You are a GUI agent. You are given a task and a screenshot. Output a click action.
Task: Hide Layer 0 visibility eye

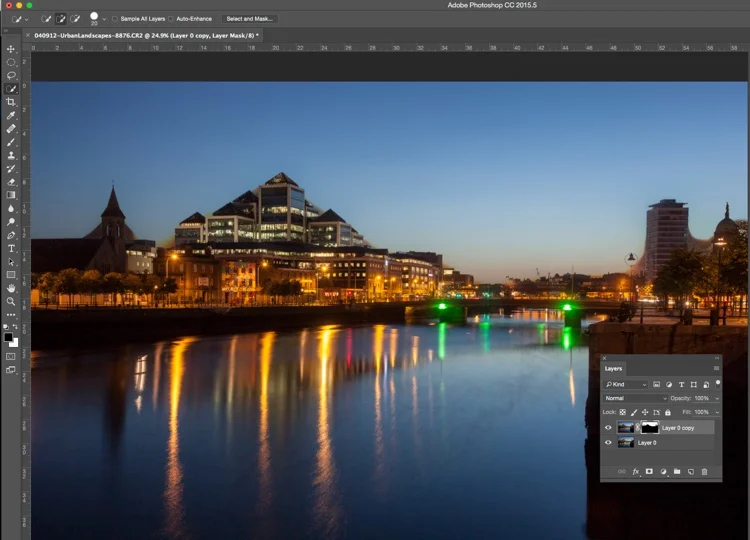(608, 442)
